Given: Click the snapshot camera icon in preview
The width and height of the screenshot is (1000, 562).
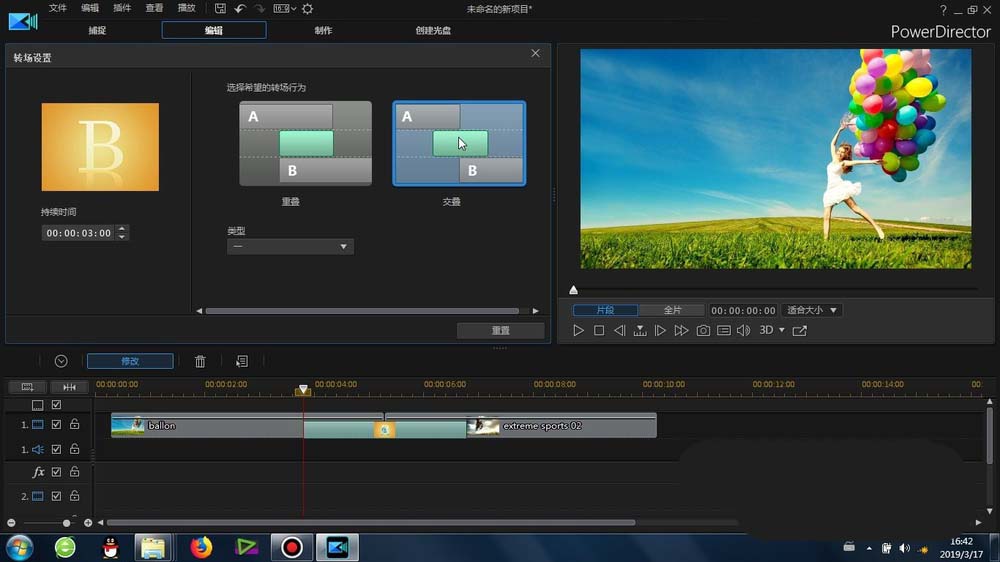Looking at the screenshot, I should pos(703,330).
